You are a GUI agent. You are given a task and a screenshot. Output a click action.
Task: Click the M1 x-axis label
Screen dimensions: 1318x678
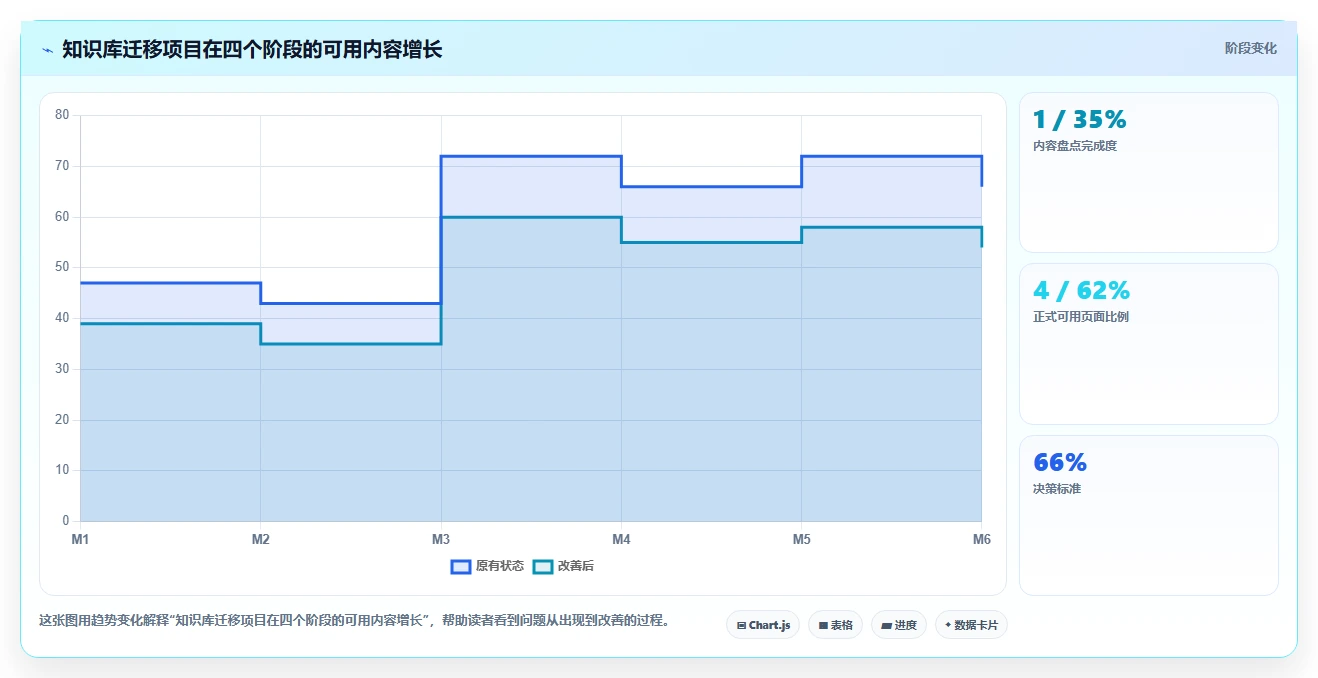(x=80, y=539)
